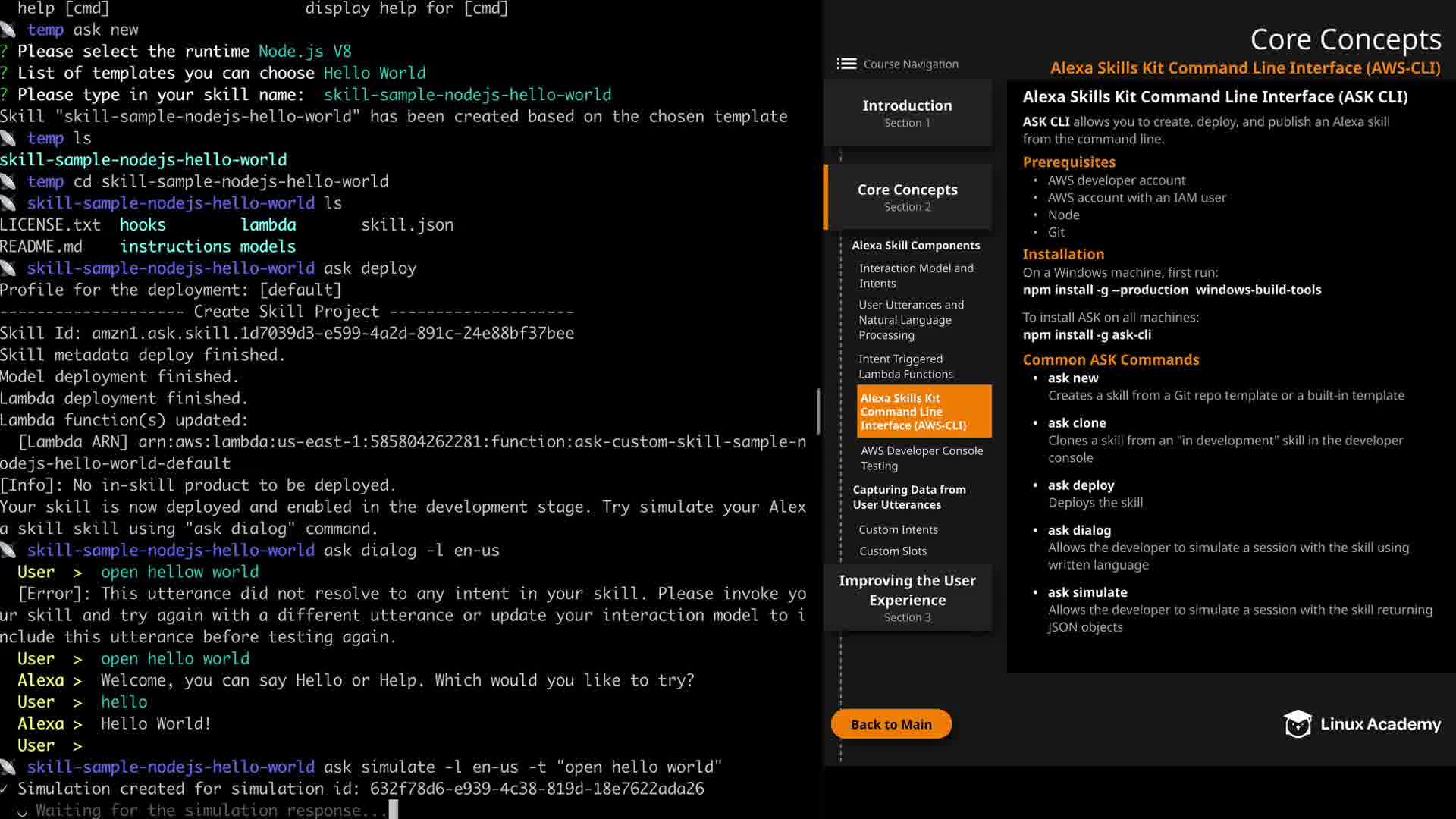Open the Custom Slots lesson
Screen dimensions: 1456x819
[893, 551]
